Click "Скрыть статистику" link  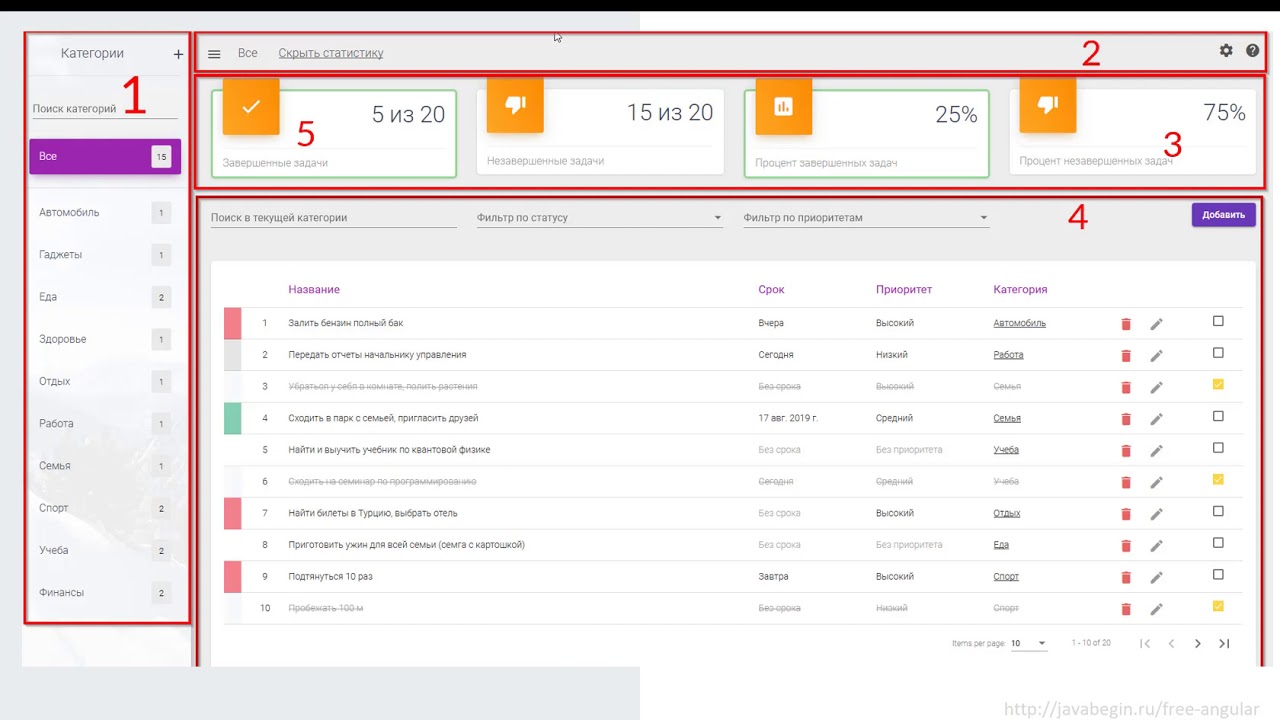coord(331,53)
